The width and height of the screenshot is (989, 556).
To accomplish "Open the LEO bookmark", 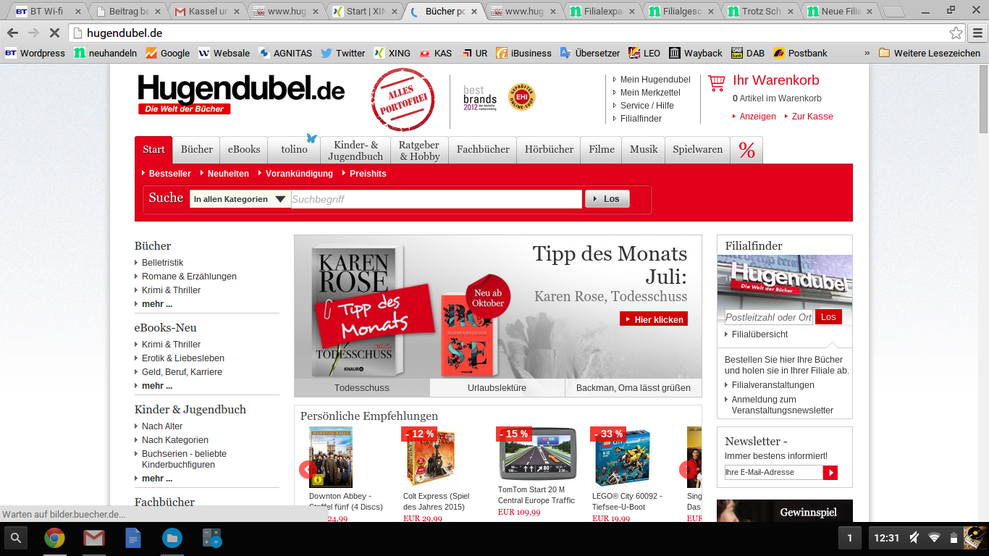I will click(644, 53).
